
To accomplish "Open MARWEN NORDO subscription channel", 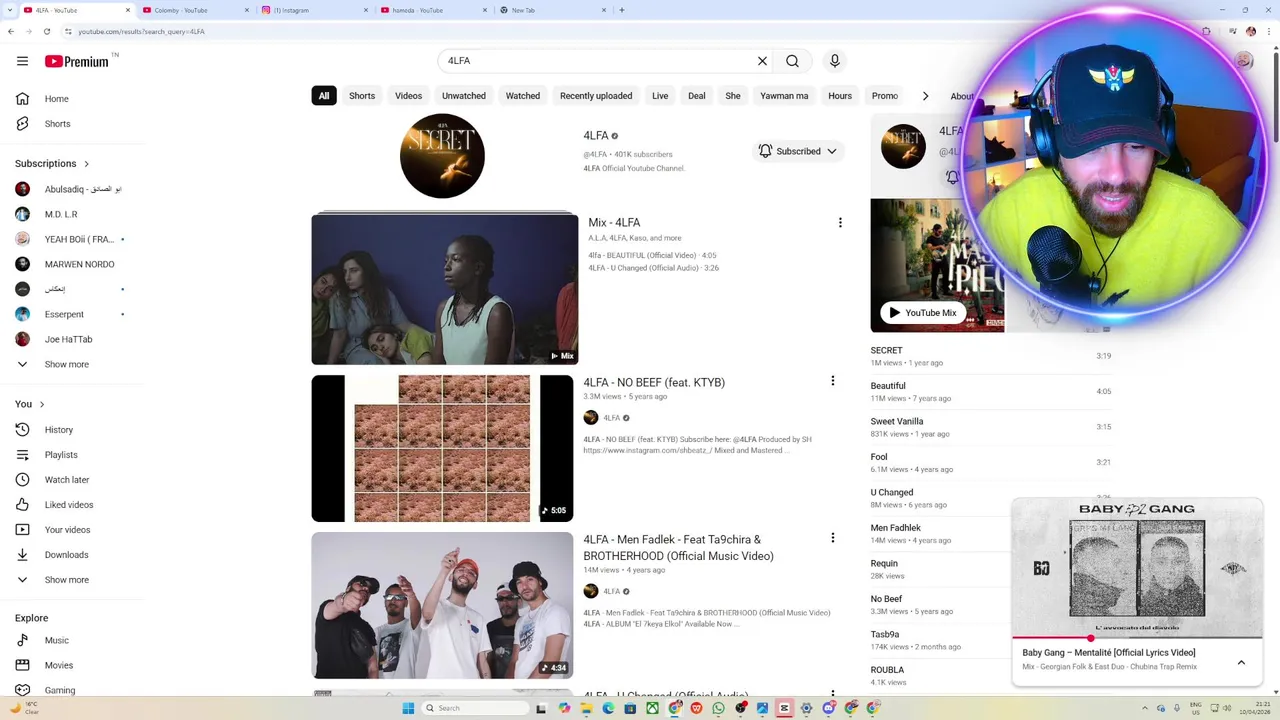I will [79, 264].
